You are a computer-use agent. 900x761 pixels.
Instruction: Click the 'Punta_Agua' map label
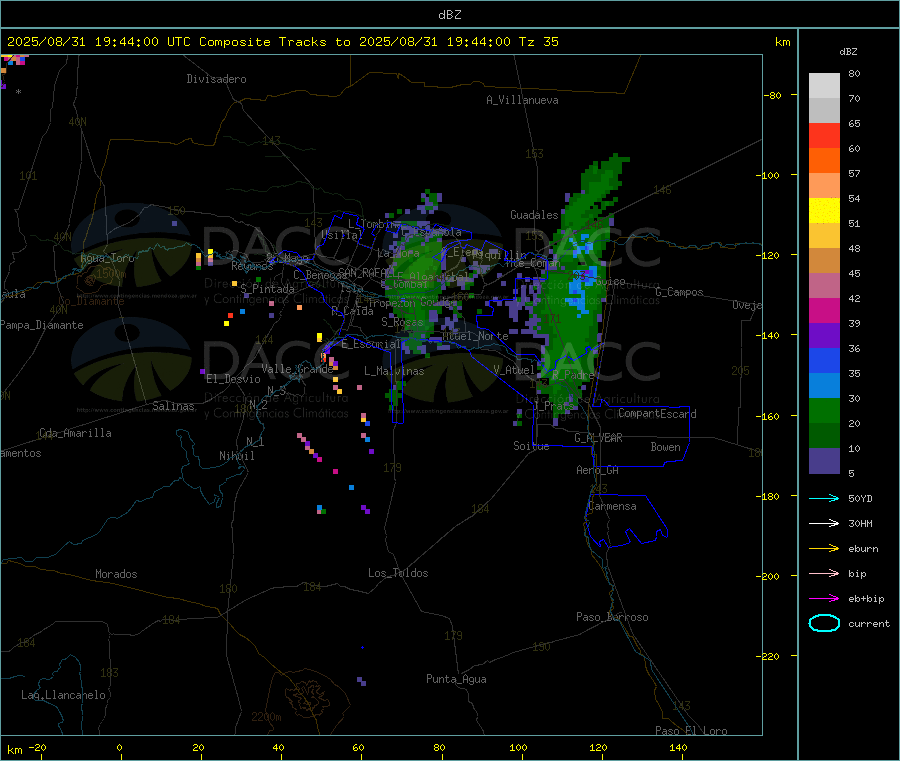click(x=456, y=679)
